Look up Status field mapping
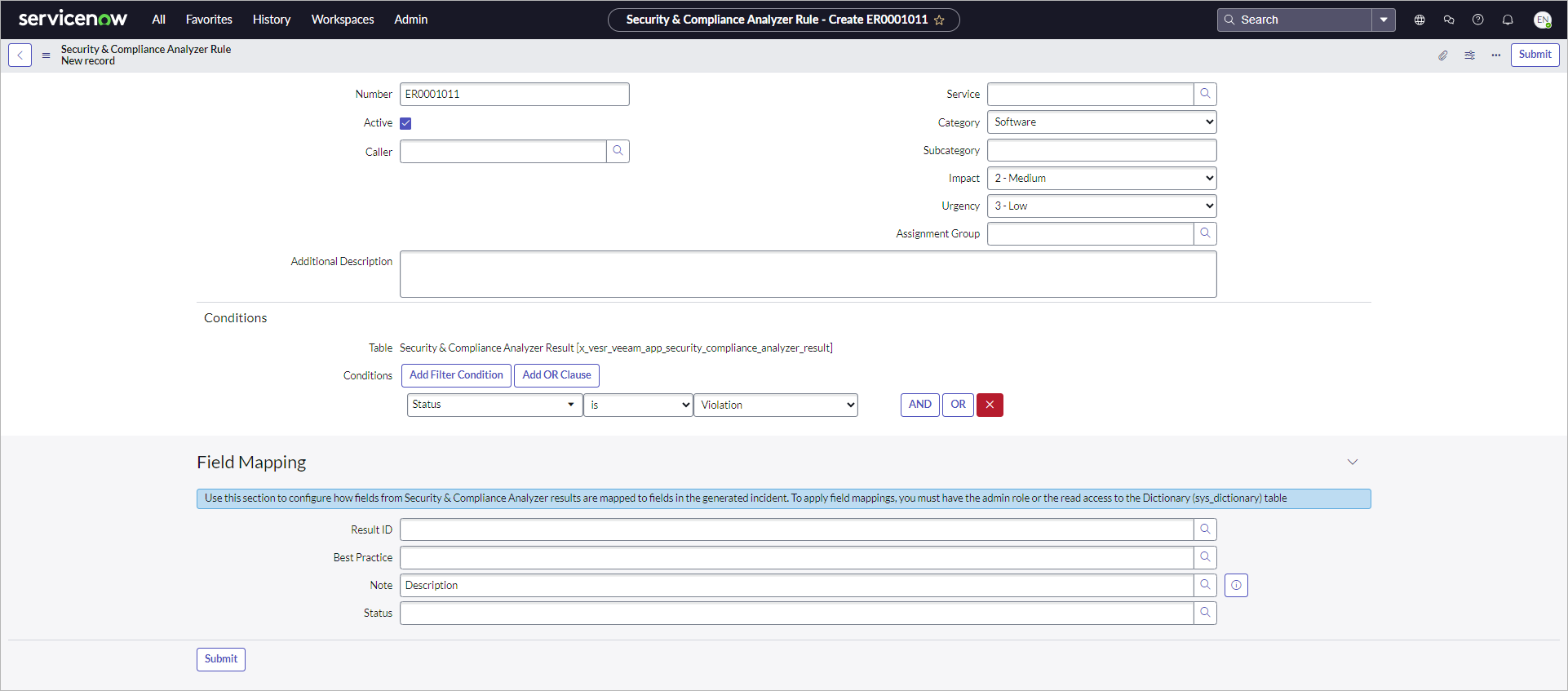The height and width of the screenshot is (691, 1568). (x=1205, y=613)
